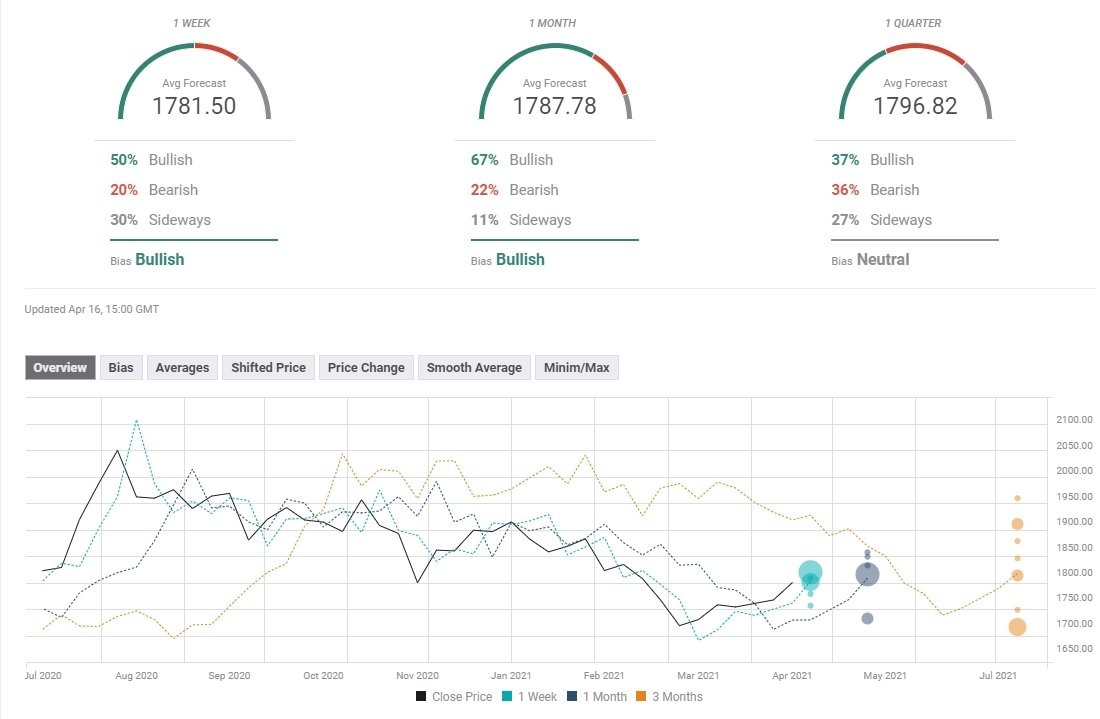Click the large dark blue 1 Month bubble
This screenshot has width=1100, height=719.
pos(867,574)
